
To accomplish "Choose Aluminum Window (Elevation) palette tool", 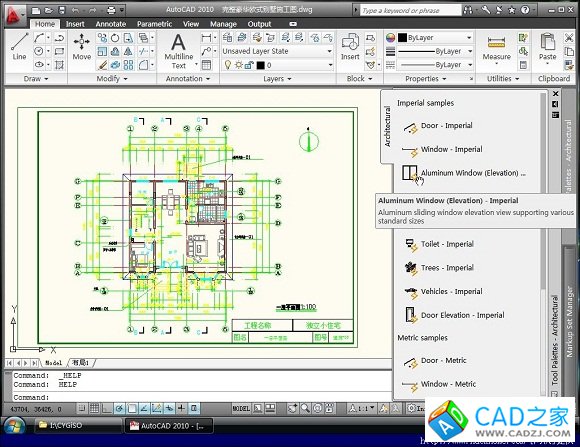I will pos(464,173).
